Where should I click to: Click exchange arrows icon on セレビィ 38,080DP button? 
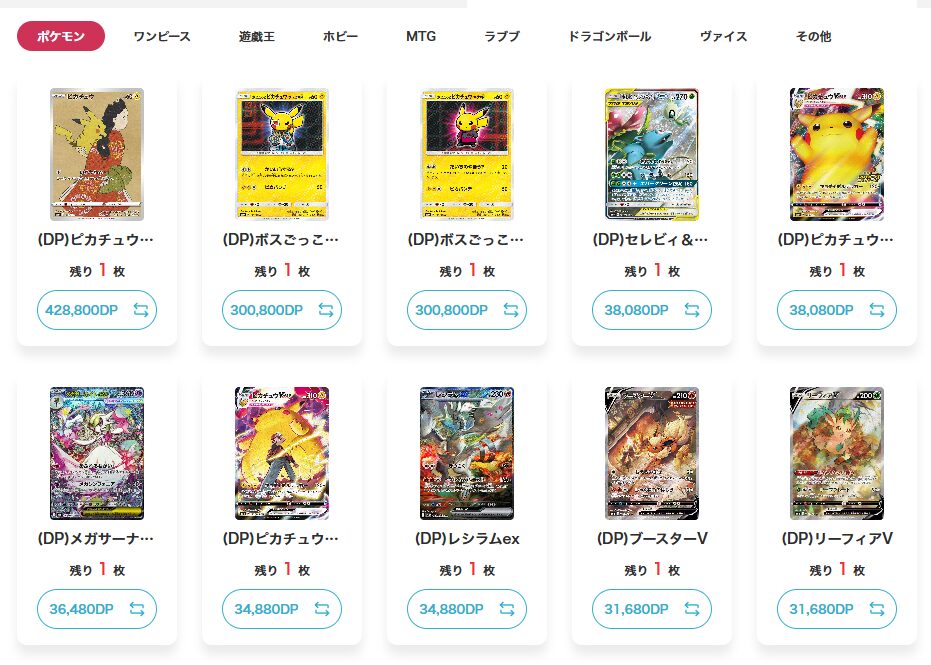[692, 310]
